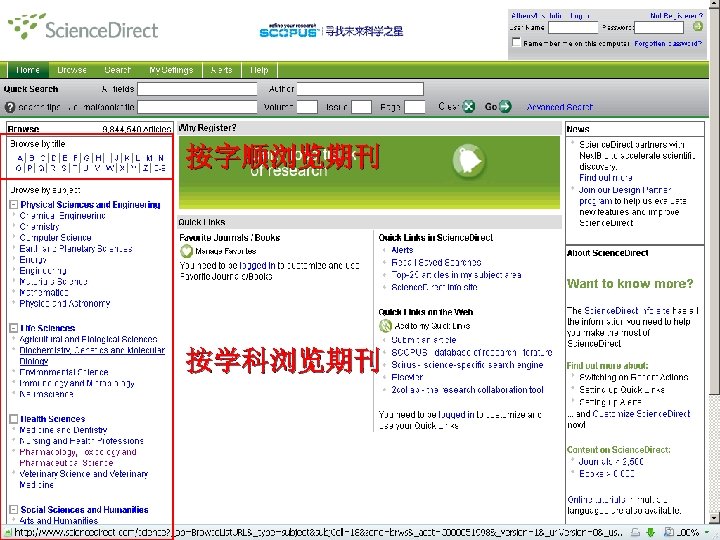Focus the Volume field
This screenshot has width=720, height=540.
307,107
